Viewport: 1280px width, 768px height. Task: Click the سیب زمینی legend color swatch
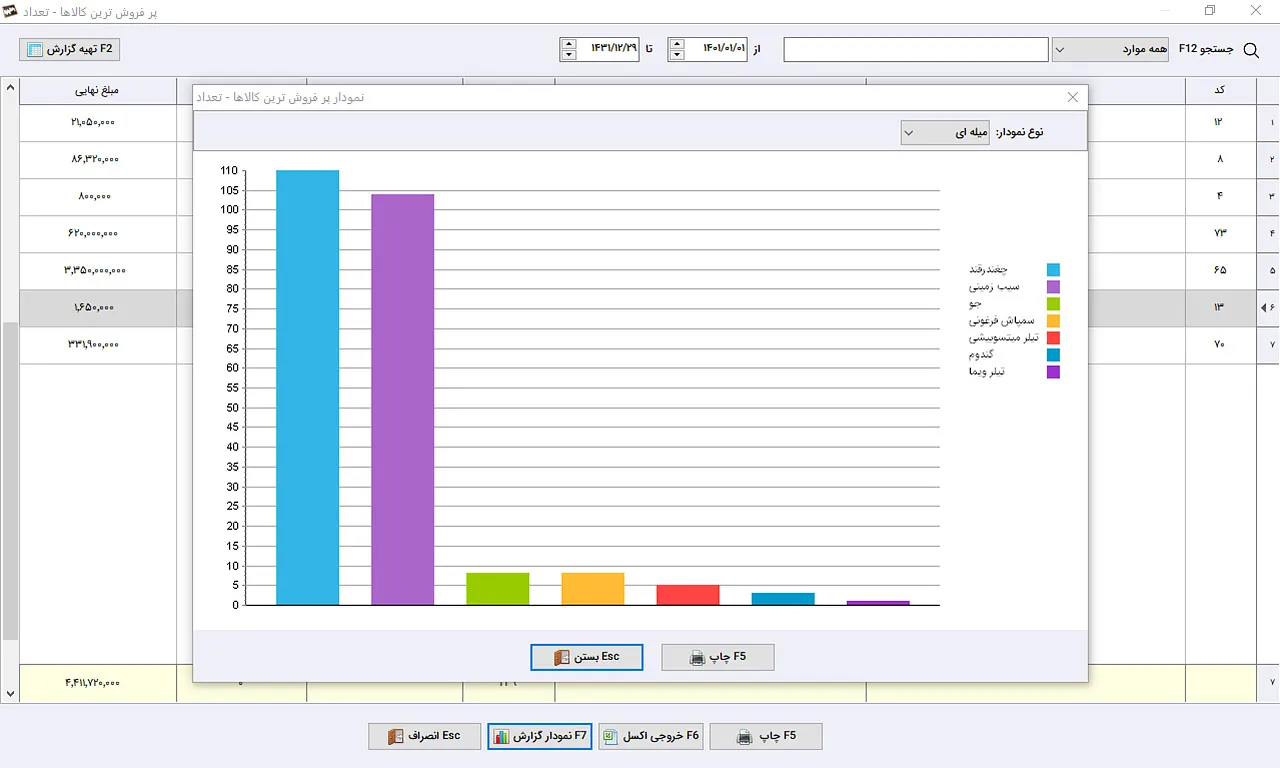1053,287
